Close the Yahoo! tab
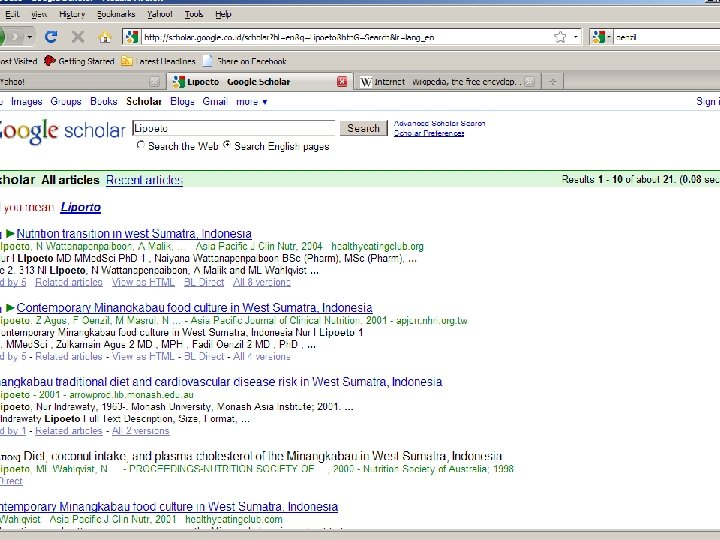 coord(155,82)
